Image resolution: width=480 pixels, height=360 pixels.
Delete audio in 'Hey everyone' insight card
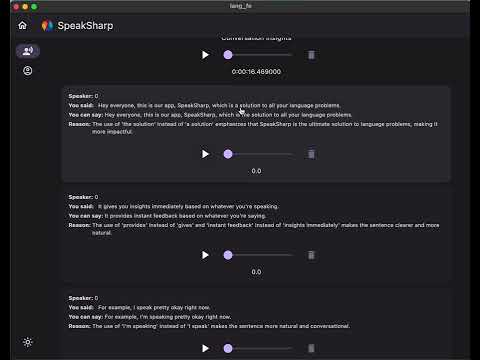[311, 154]
